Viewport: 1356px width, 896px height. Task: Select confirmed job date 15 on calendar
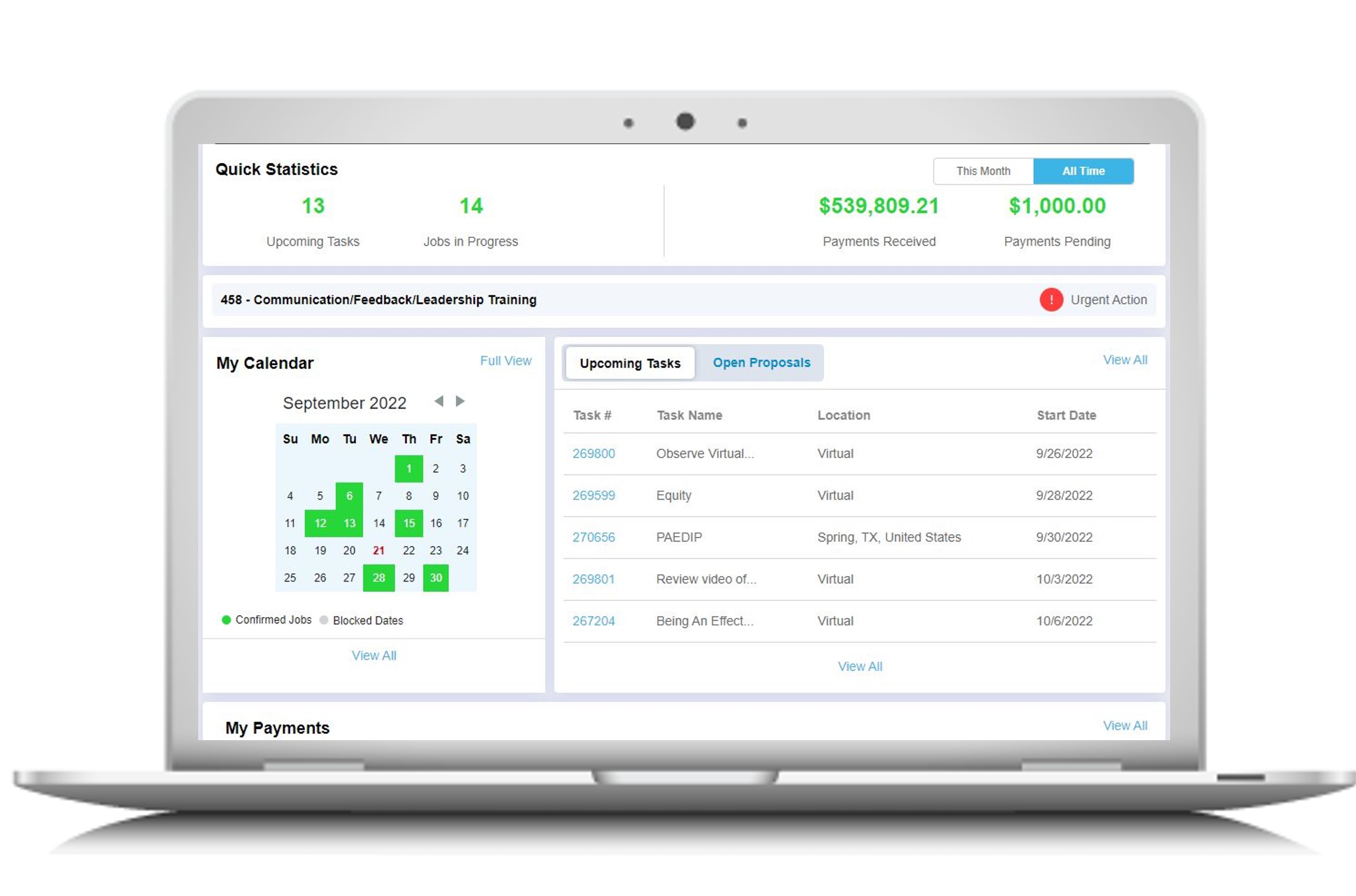[408, 523]
